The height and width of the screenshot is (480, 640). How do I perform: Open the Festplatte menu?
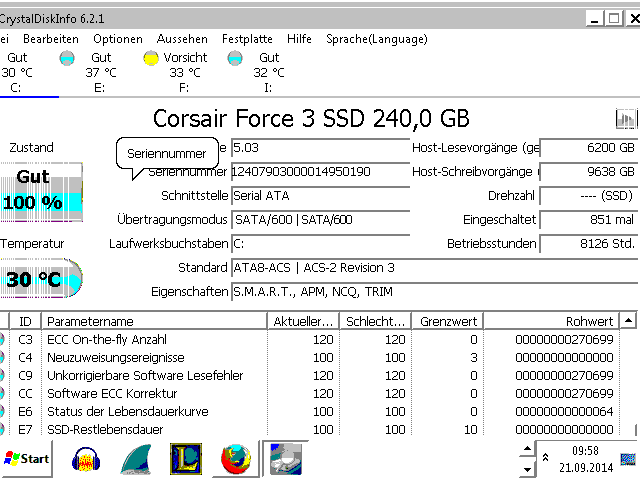pyautogui.click(x=247, y=39)
